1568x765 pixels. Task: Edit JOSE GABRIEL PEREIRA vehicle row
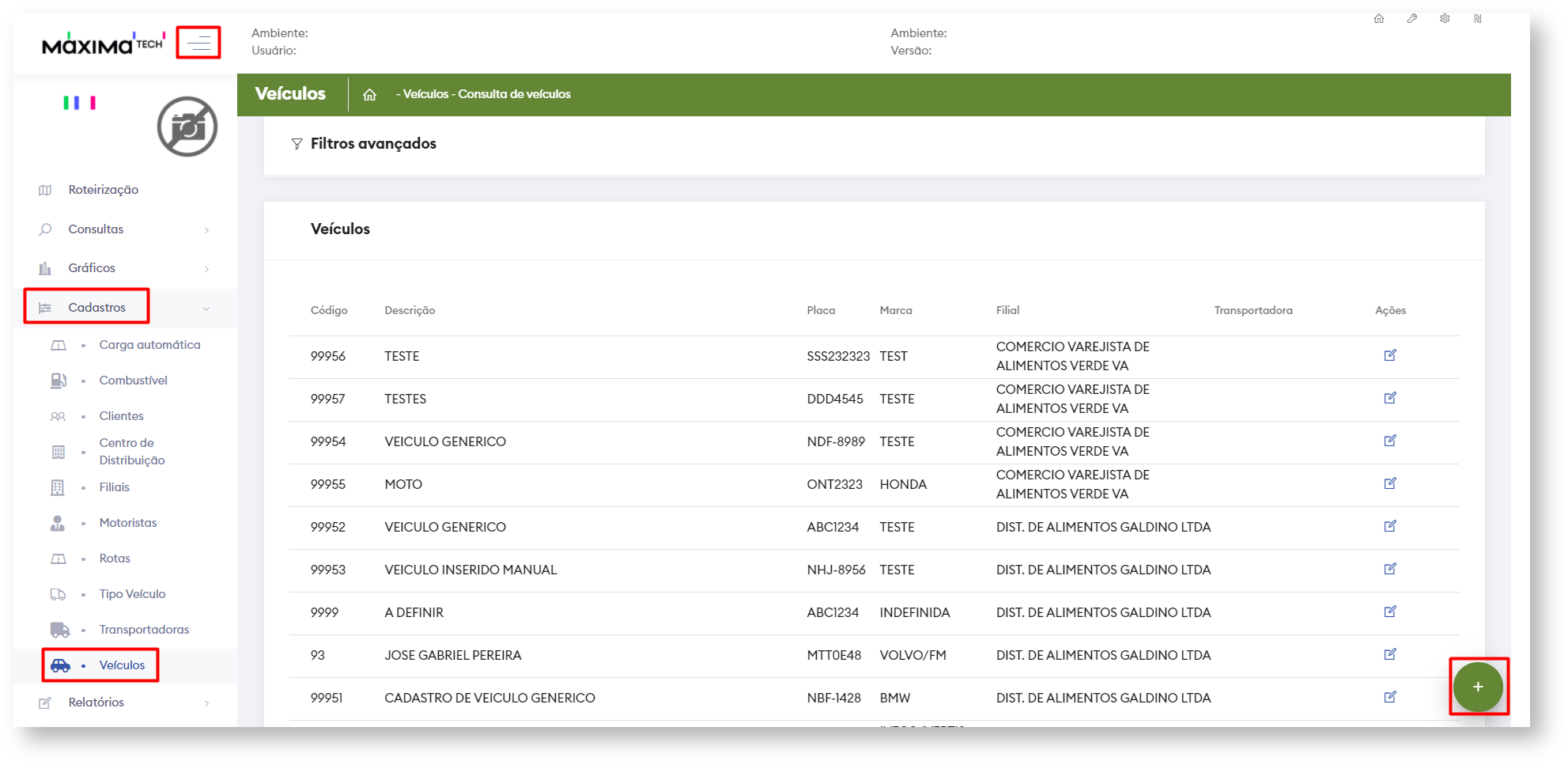[x=1389, y=654]
